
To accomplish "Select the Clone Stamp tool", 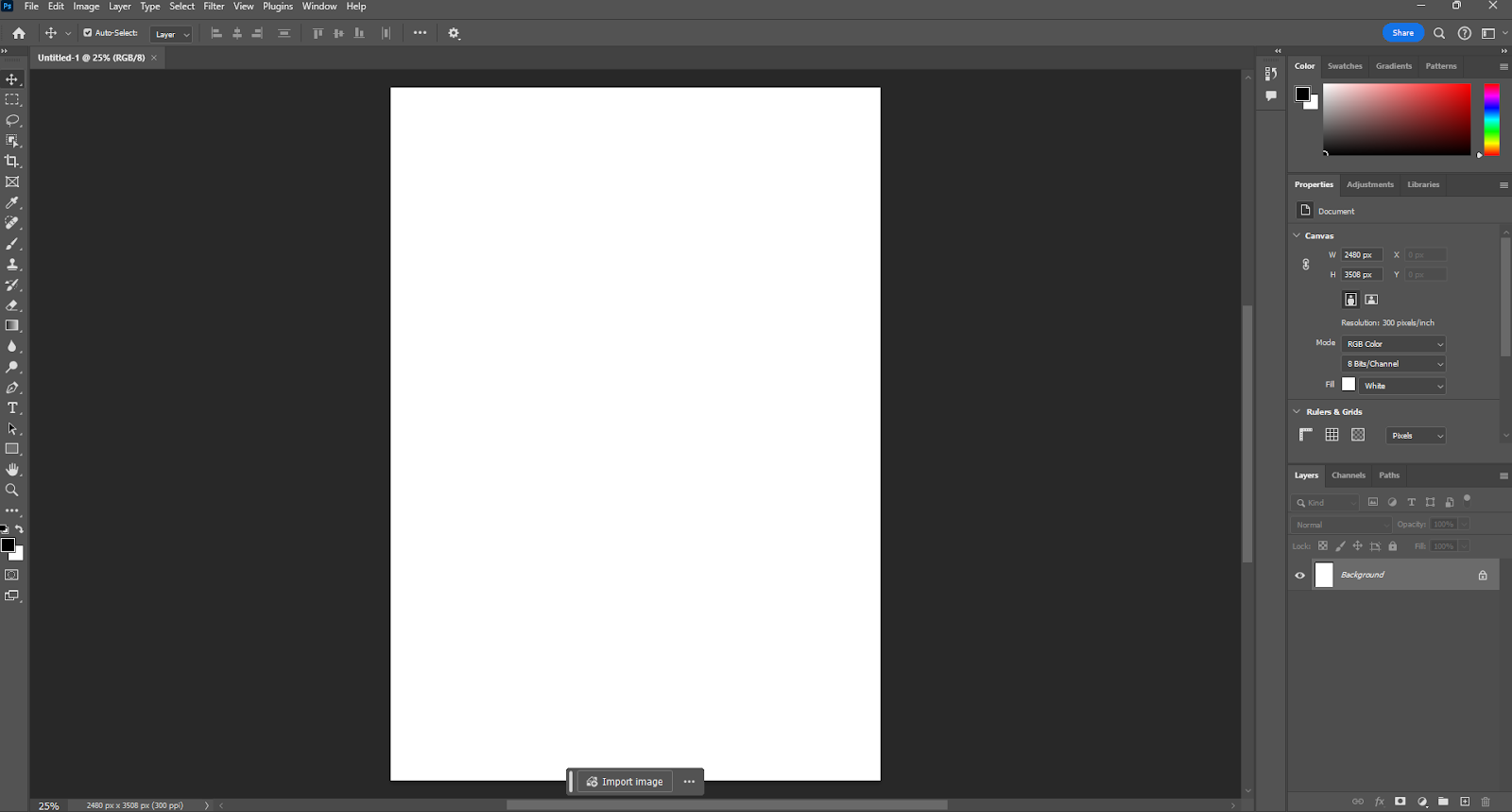I will coord(12,265).
